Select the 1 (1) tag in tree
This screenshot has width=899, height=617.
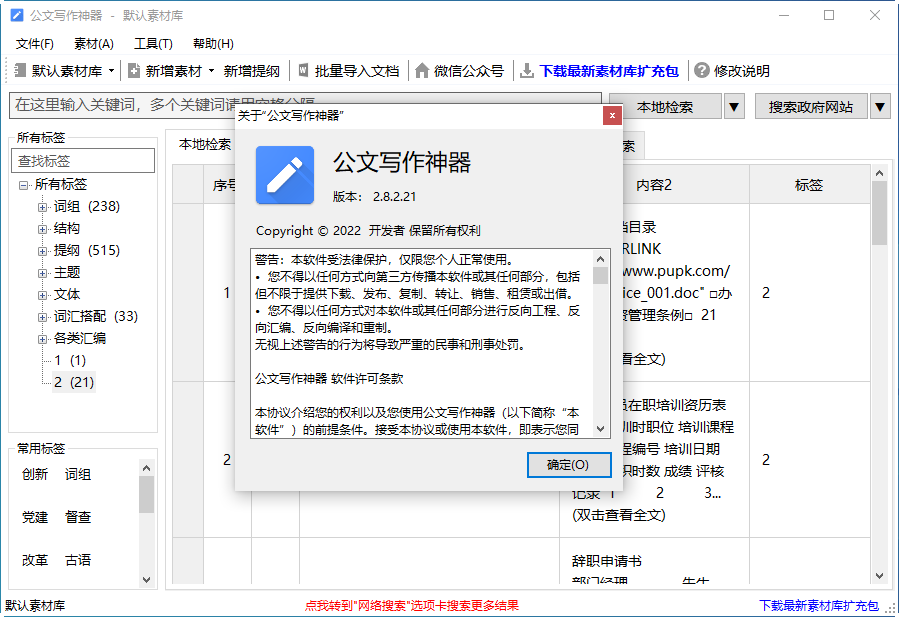(x=69, y=361)
